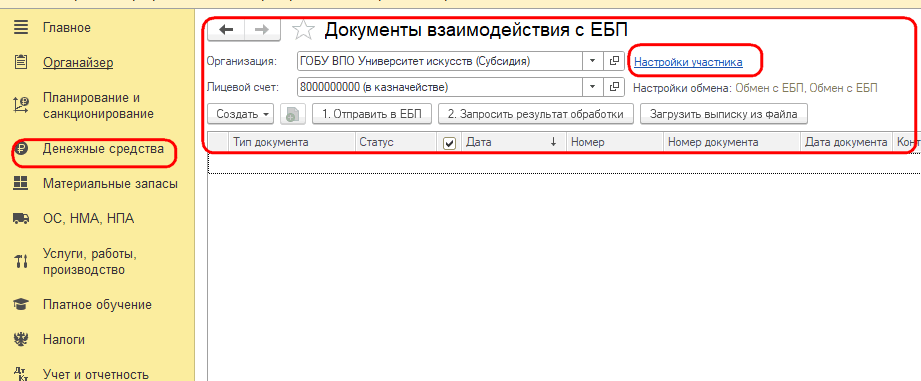Expand the Организация dropdown list
921x381 pixels.
pyautogui.click(x=593, y=60)
